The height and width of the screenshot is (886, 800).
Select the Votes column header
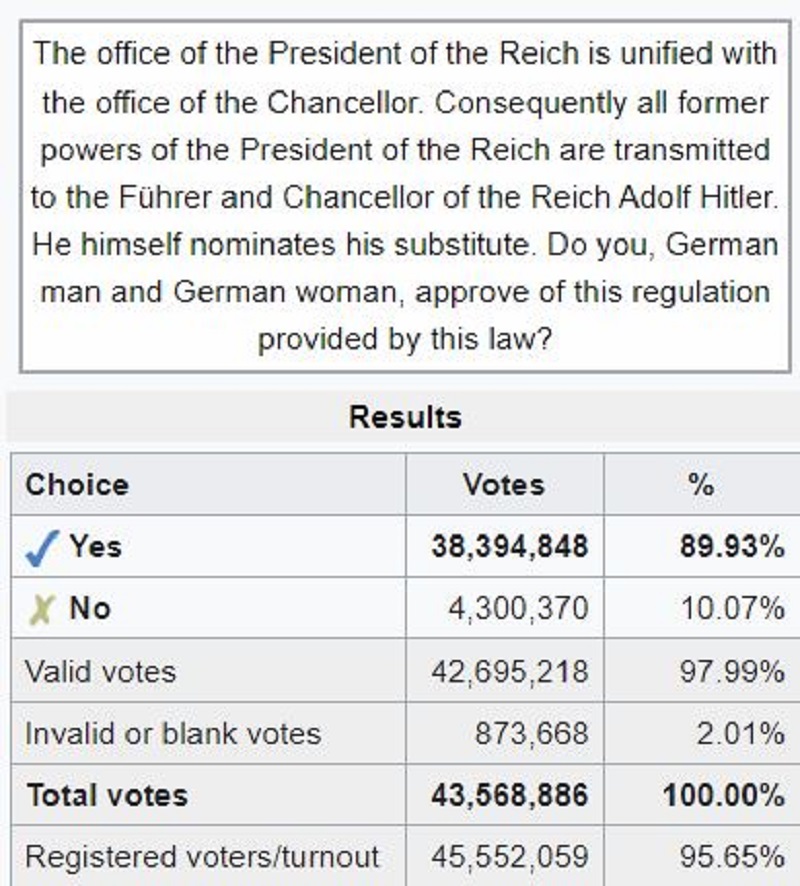click(x=504, y=485)
